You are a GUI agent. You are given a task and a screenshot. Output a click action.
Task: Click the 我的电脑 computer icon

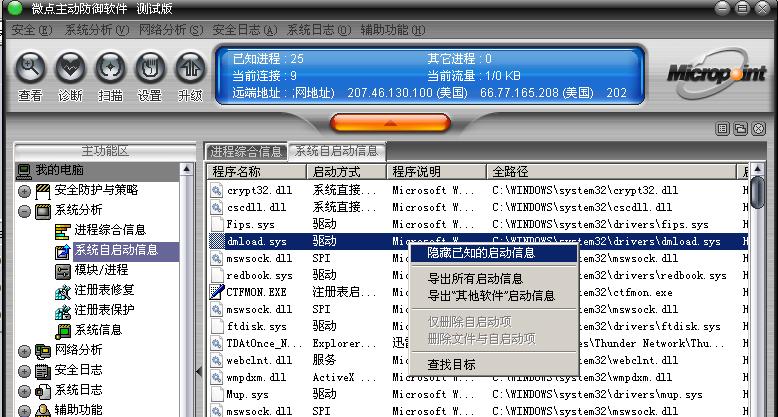(24, 171)
